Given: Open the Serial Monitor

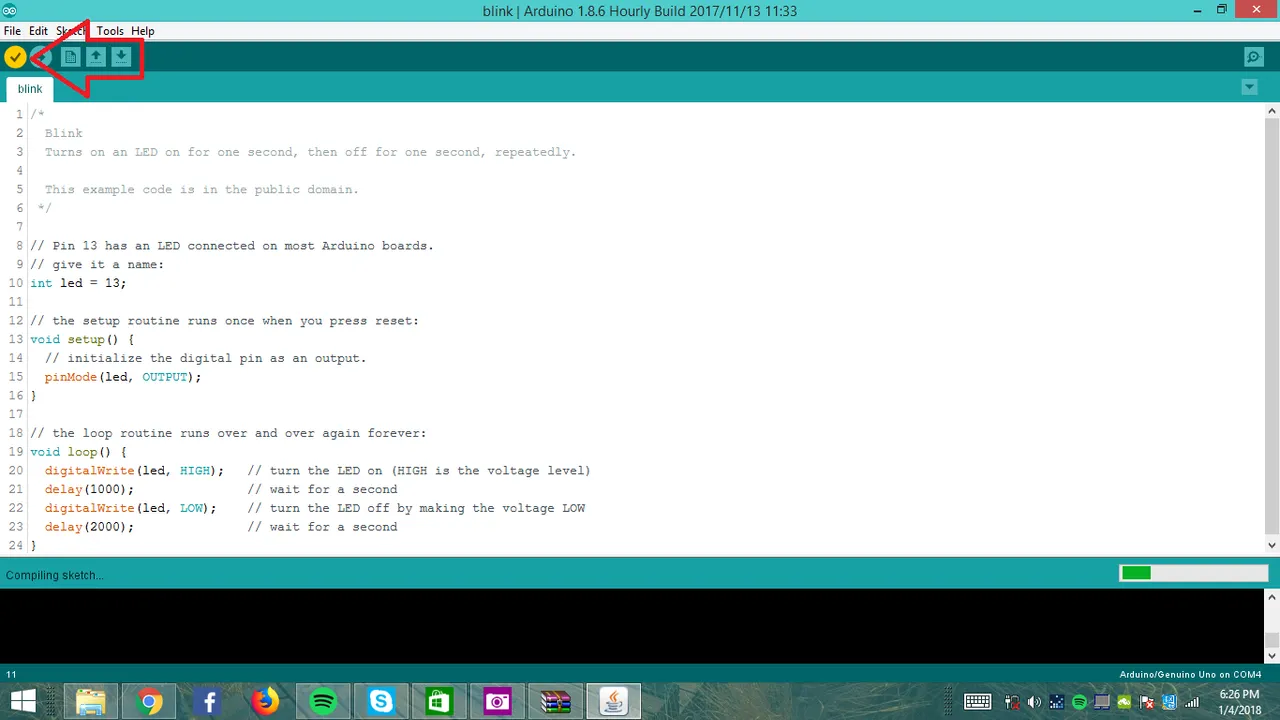Looking at the screenshot, I should (1253, 57).
